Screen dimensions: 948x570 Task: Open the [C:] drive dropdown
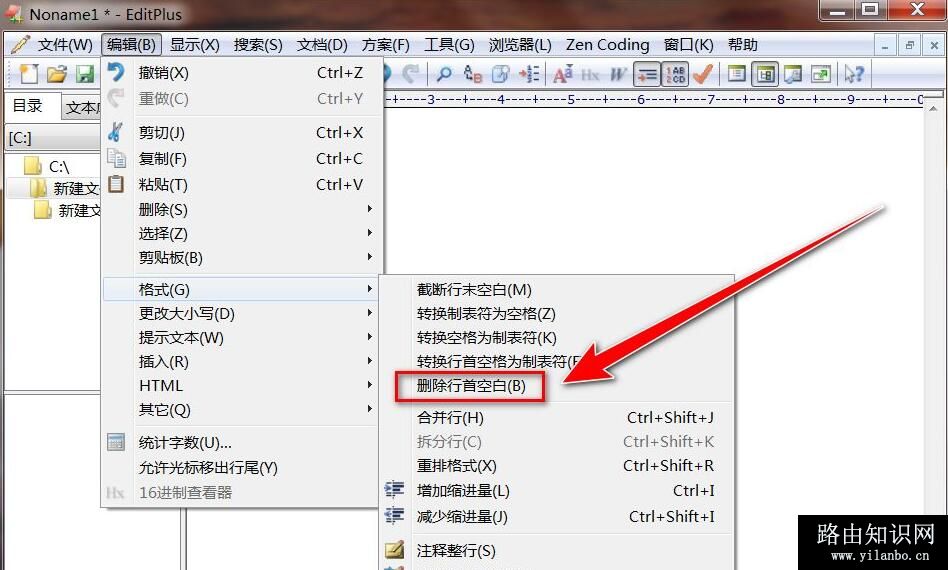(x=53, y=138)
